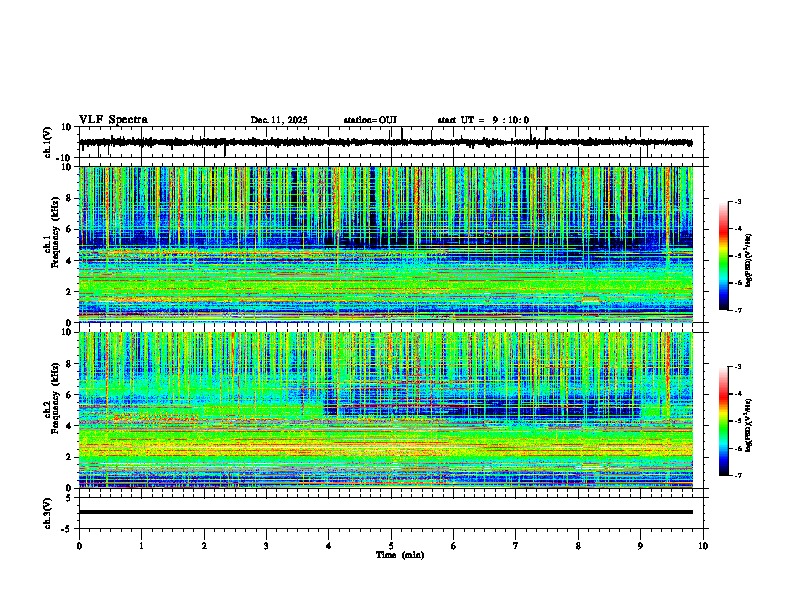Click the ch.2 colorbar log(PSD) label
This screenshot has height=612, width=792.
pos(749,423)
